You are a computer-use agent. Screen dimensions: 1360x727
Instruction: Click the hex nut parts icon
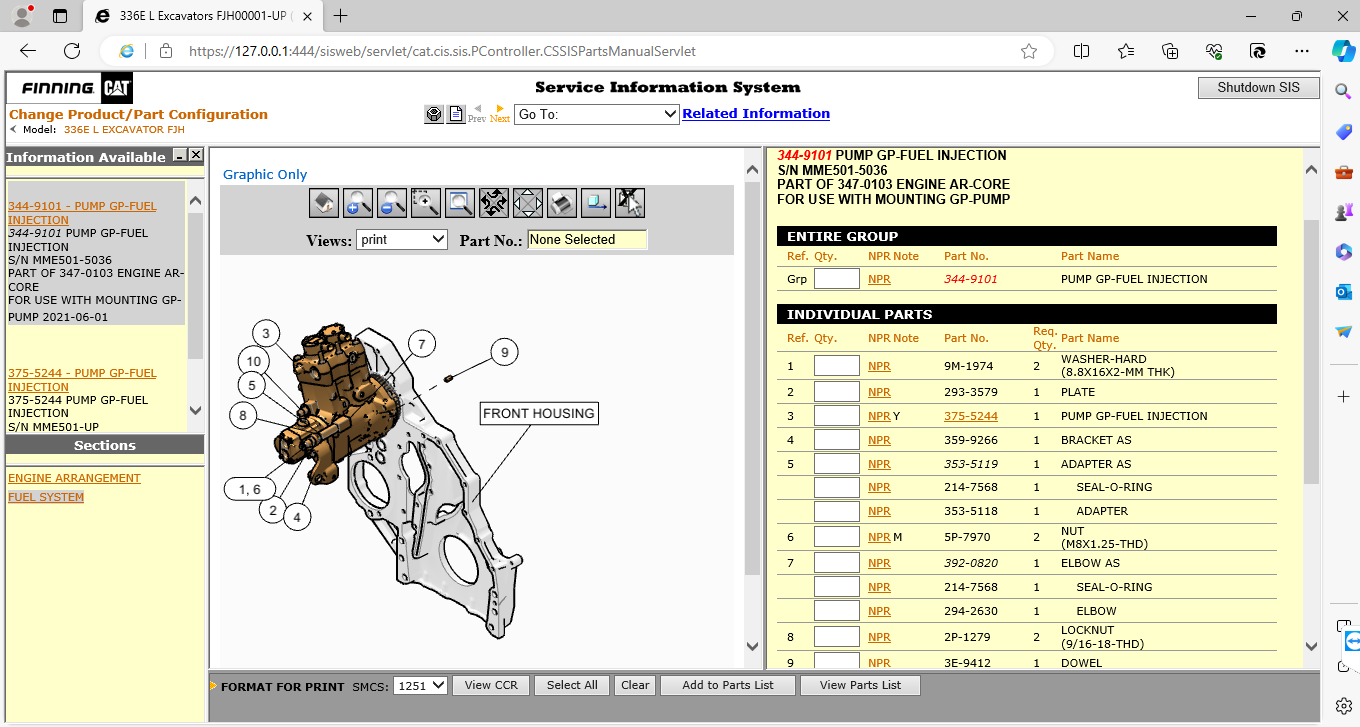[434, 114]
